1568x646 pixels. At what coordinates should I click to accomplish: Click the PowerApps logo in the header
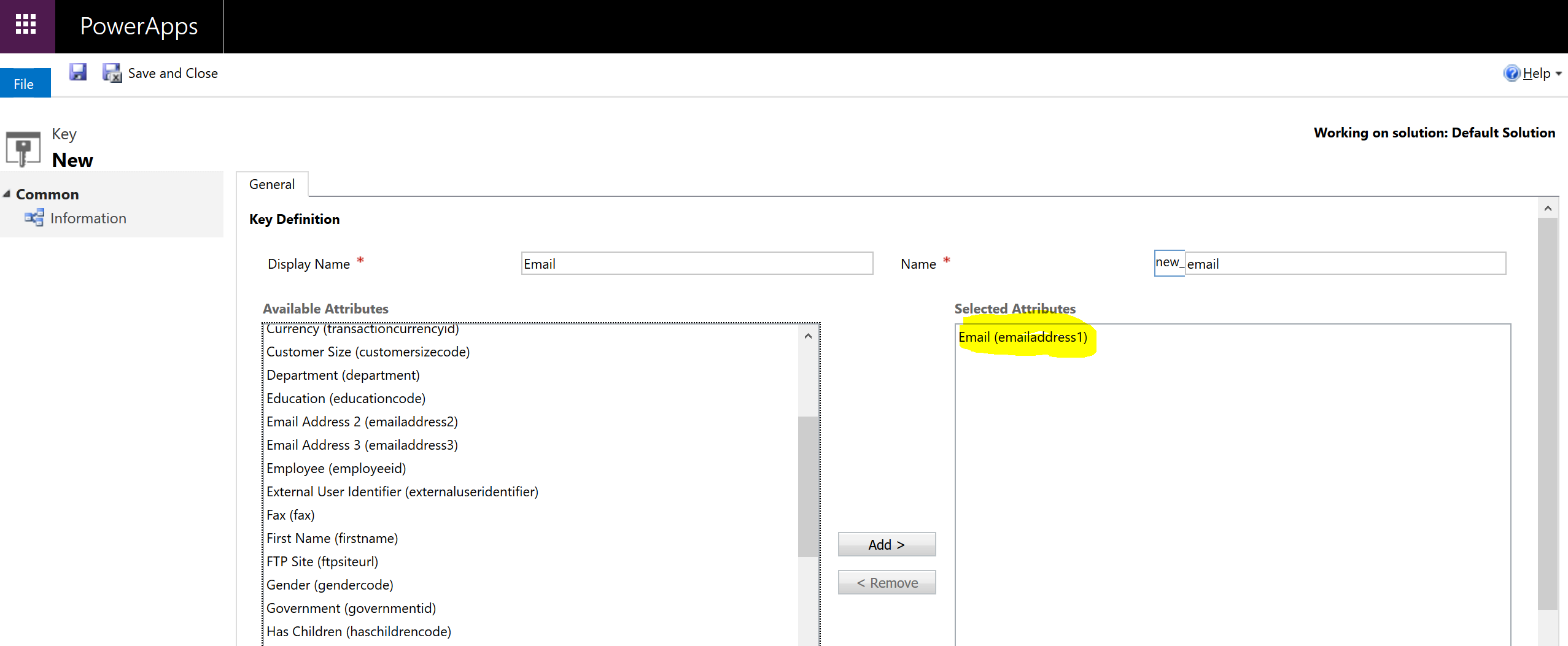tap(138, 26)
